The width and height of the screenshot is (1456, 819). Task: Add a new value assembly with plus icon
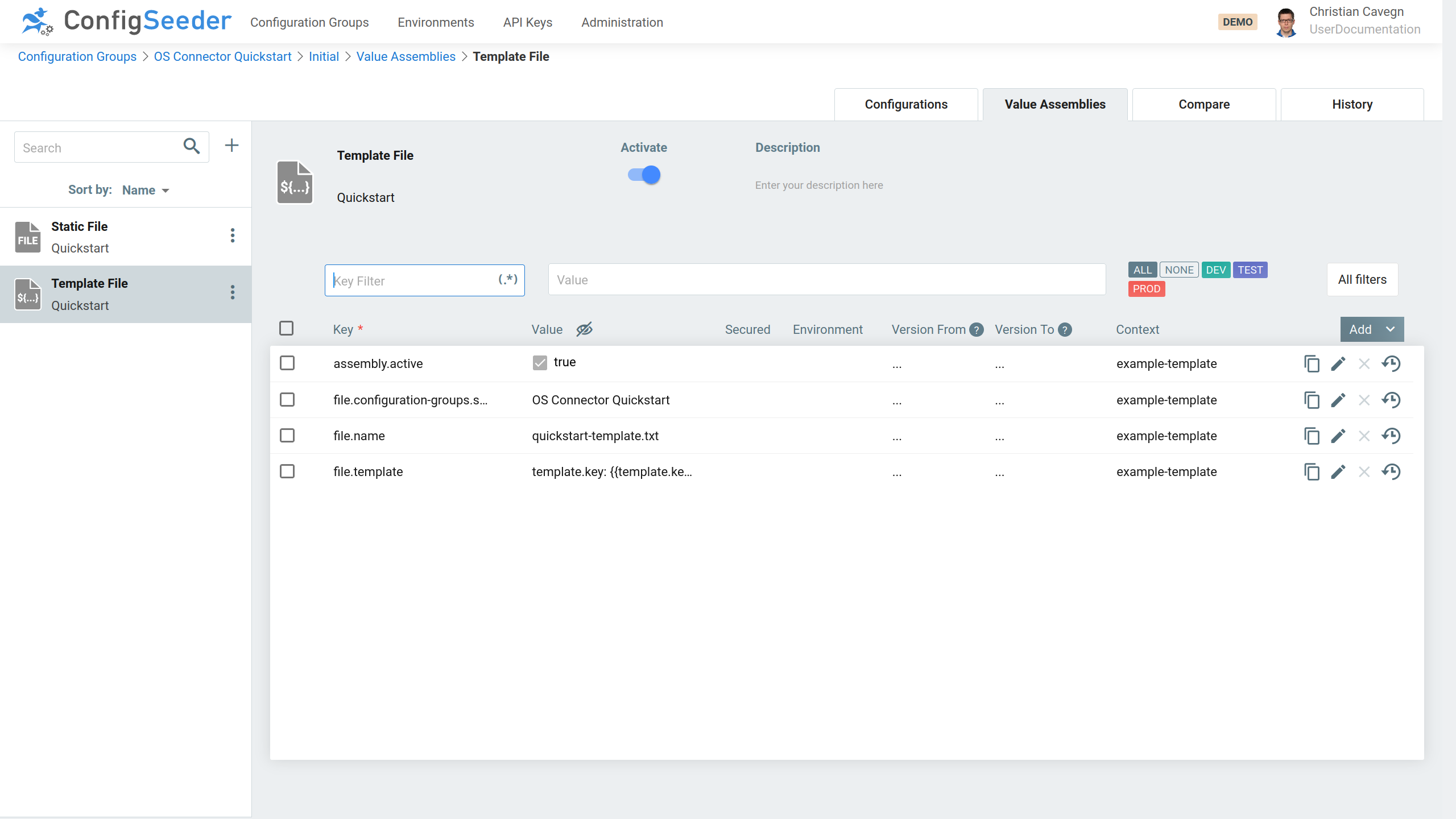(231, 146)
